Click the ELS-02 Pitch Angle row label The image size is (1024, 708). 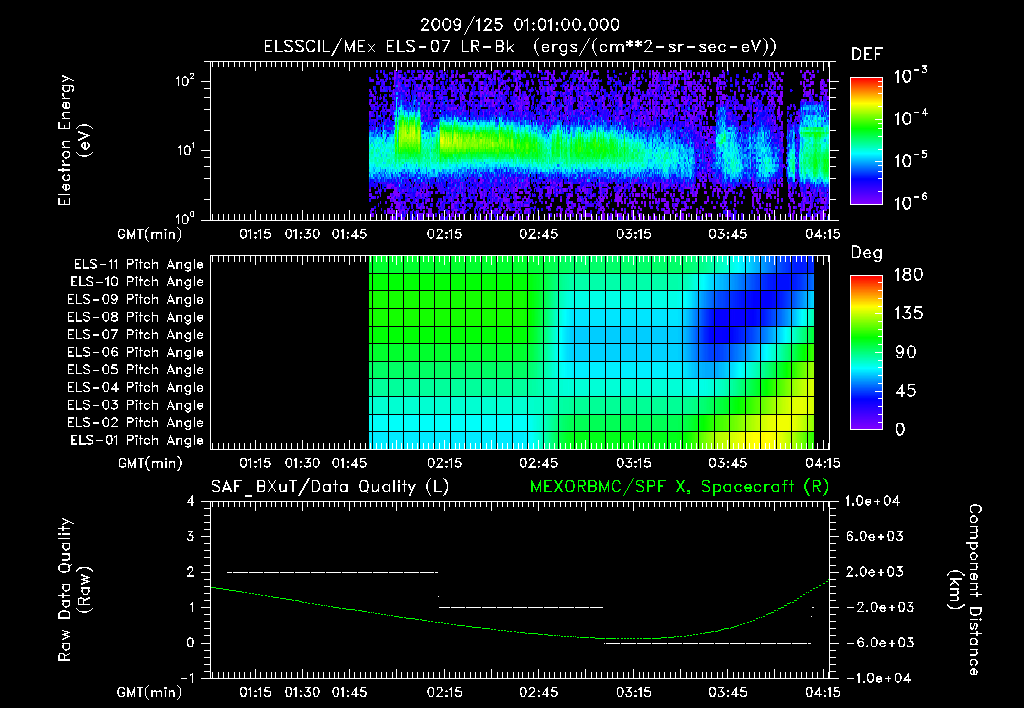[135, 423]
